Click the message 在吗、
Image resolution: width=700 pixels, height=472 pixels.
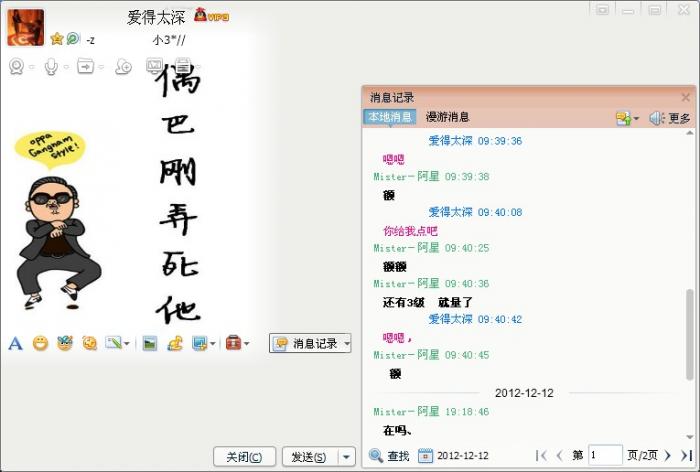[397, 430]
